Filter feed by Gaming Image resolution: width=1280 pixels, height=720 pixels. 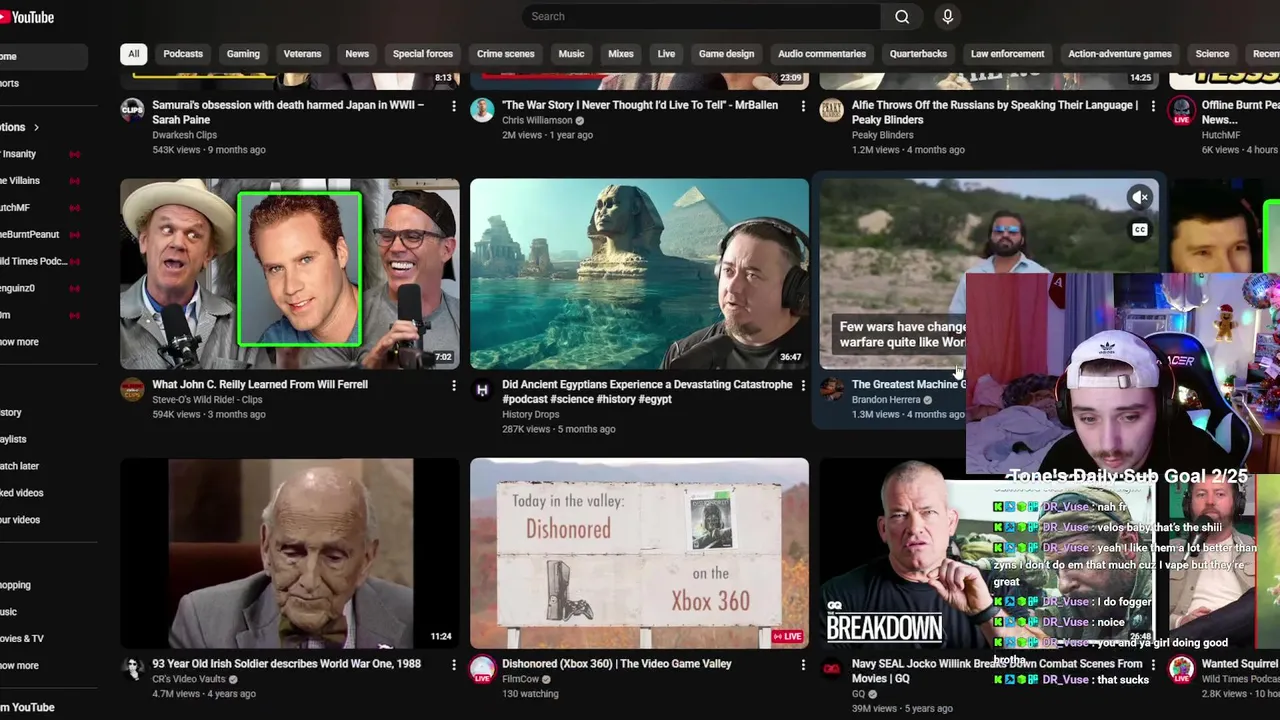243,54
